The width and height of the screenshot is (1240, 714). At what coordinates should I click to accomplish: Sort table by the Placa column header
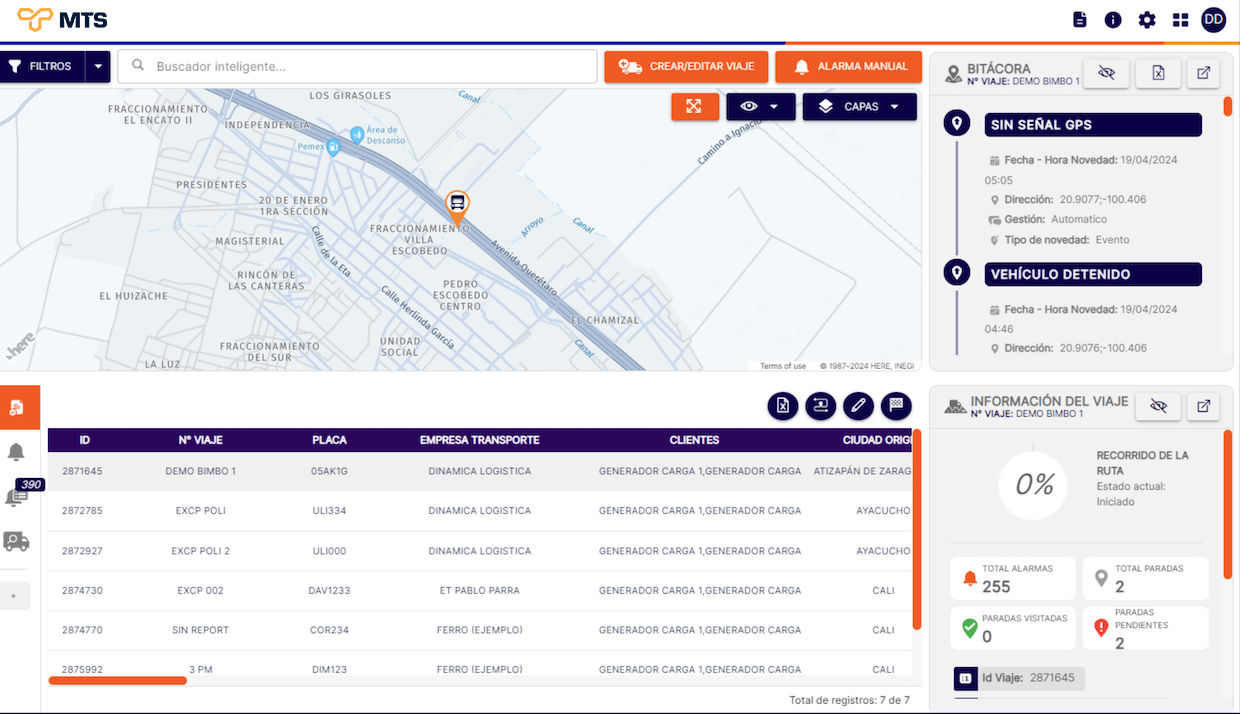coord(329,440)
